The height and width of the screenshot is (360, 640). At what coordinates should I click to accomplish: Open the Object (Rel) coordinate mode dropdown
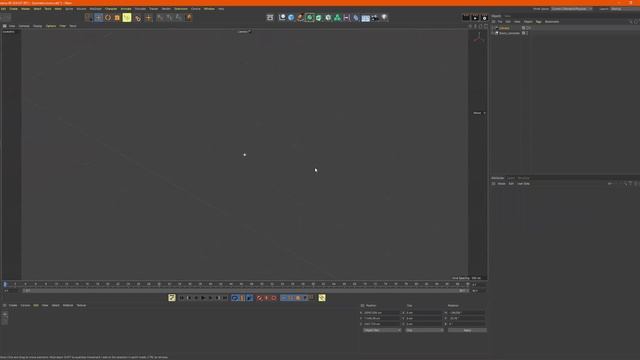click(x=382, y=330)
